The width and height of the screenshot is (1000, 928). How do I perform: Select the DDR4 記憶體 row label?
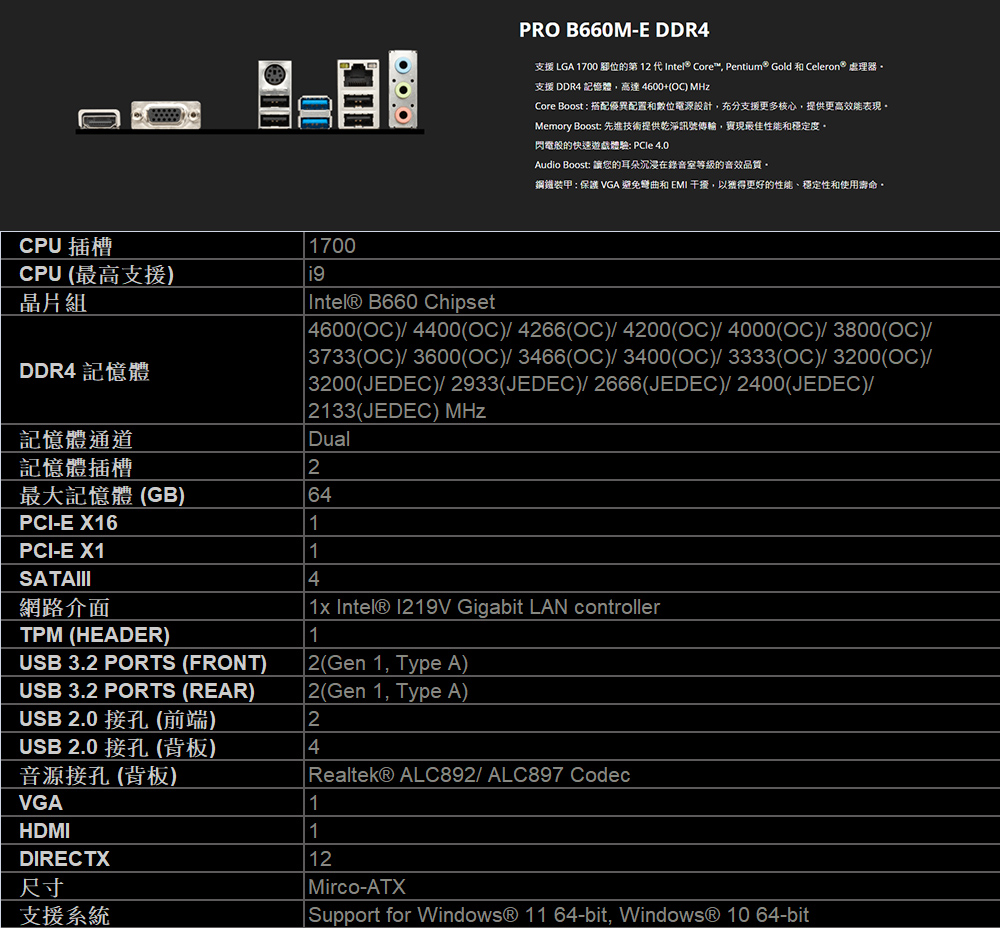tap(85, 371)
